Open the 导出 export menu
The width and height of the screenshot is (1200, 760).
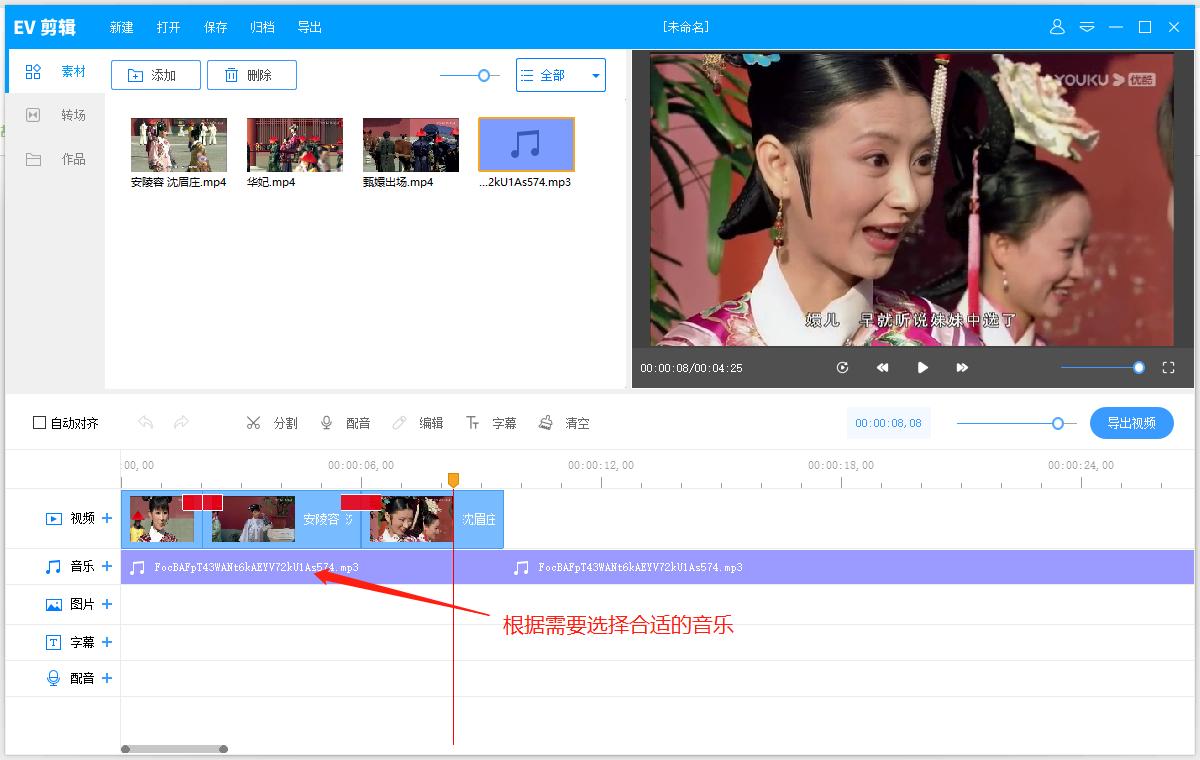[310, 27]
